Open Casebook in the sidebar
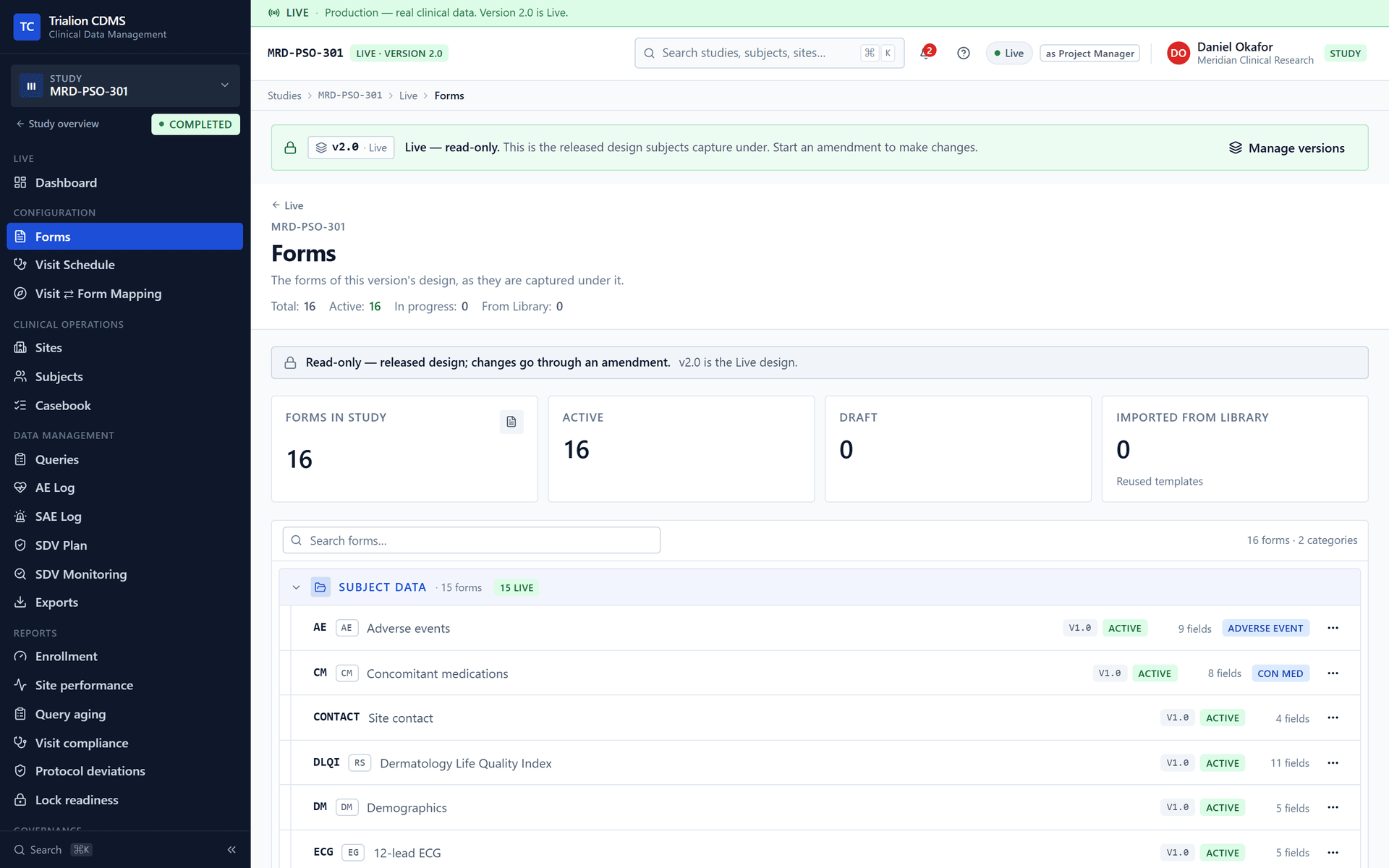The height and width of the screenshot is (868, 1389). (124, 406)
